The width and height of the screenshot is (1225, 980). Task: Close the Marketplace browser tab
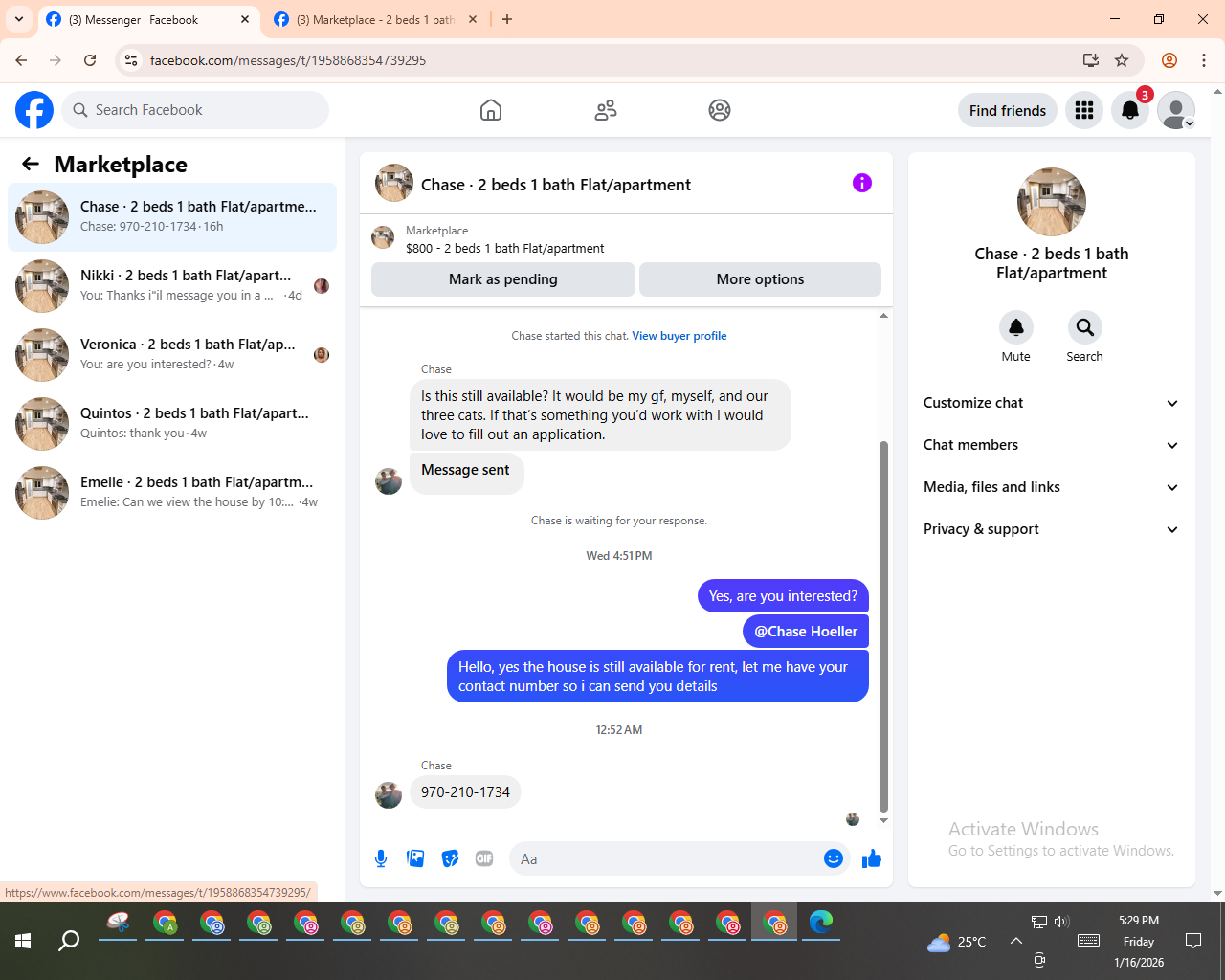tap(473, 19)
